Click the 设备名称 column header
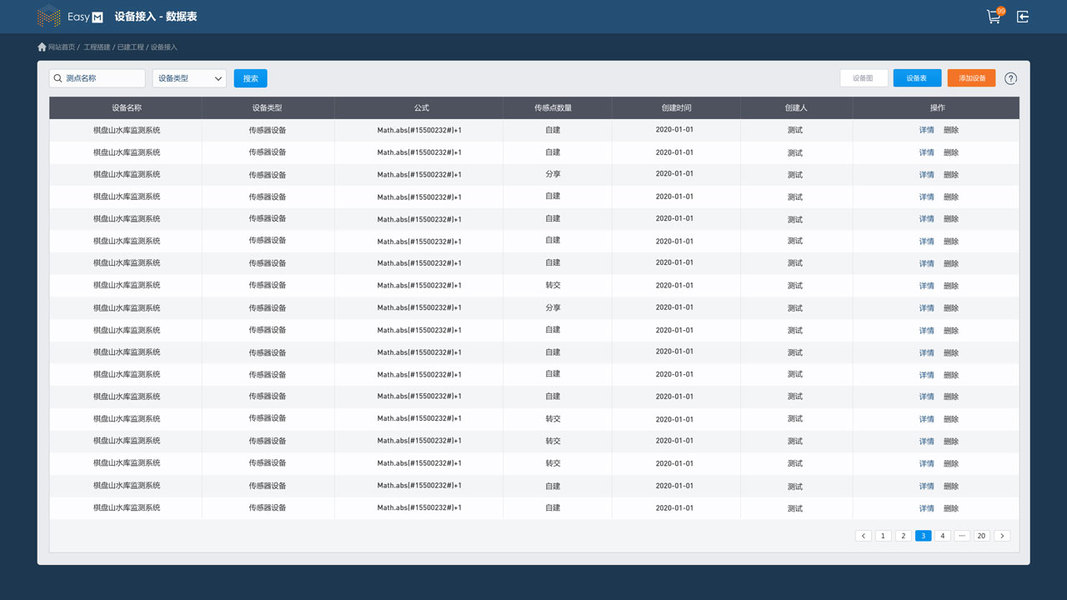 click(x=127, y=107)
